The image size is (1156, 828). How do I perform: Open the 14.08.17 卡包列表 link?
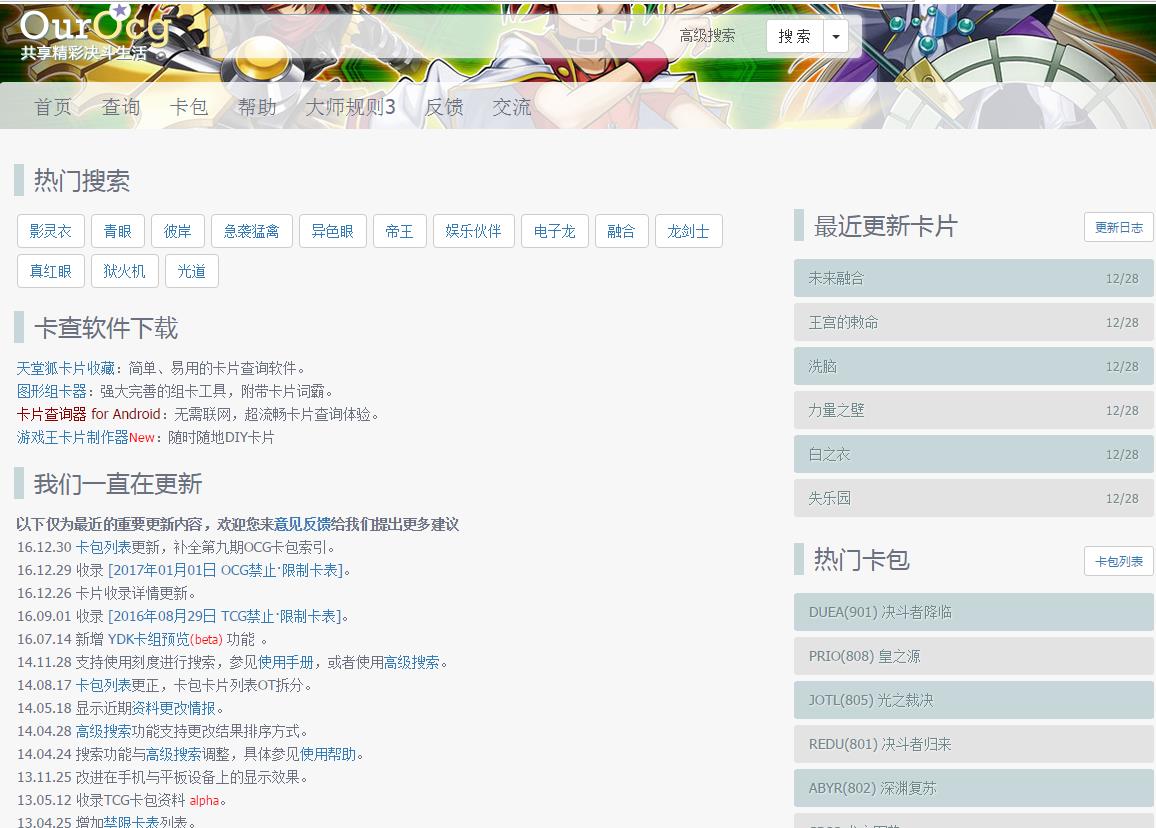[x=103, y=685]
